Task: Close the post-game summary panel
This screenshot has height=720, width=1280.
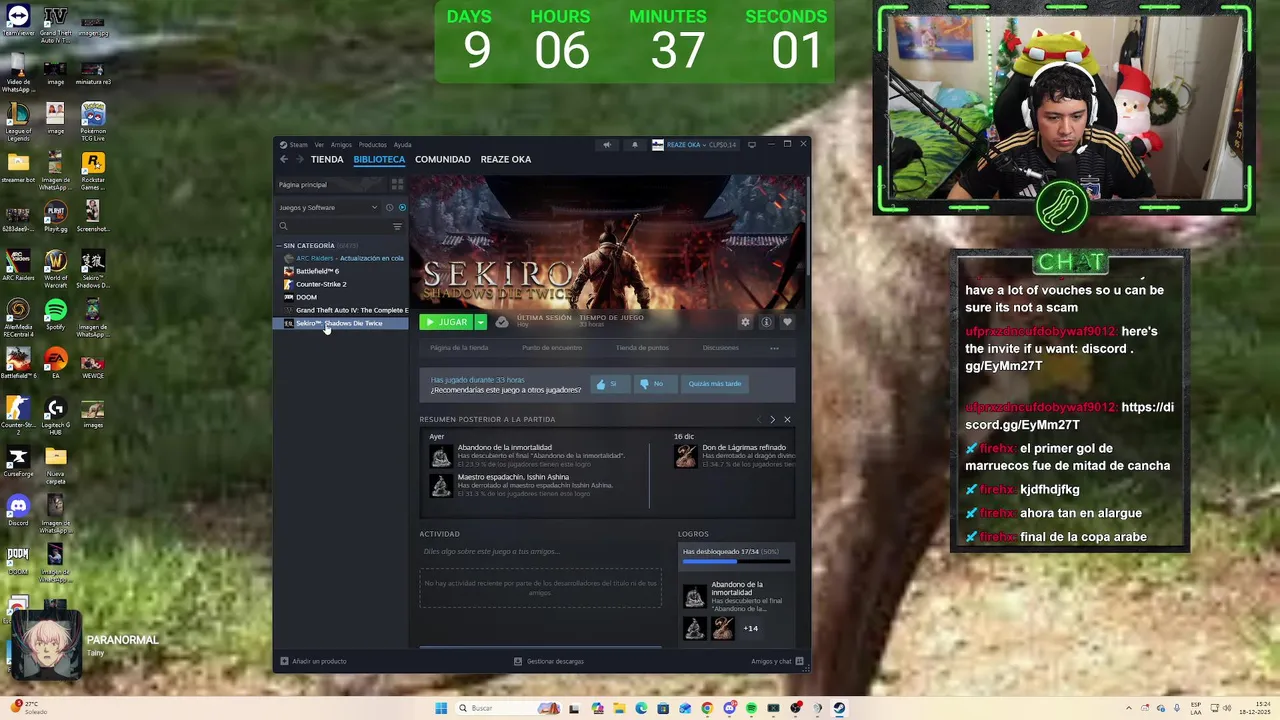Action: (787, 419)
